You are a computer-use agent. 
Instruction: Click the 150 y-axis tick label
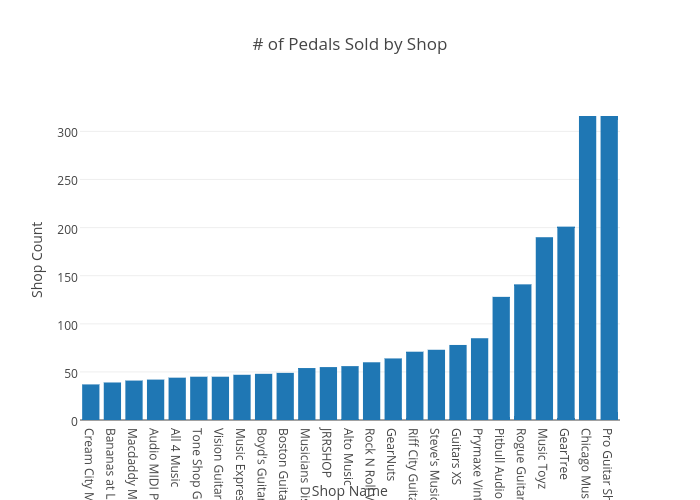coord(67,277)
